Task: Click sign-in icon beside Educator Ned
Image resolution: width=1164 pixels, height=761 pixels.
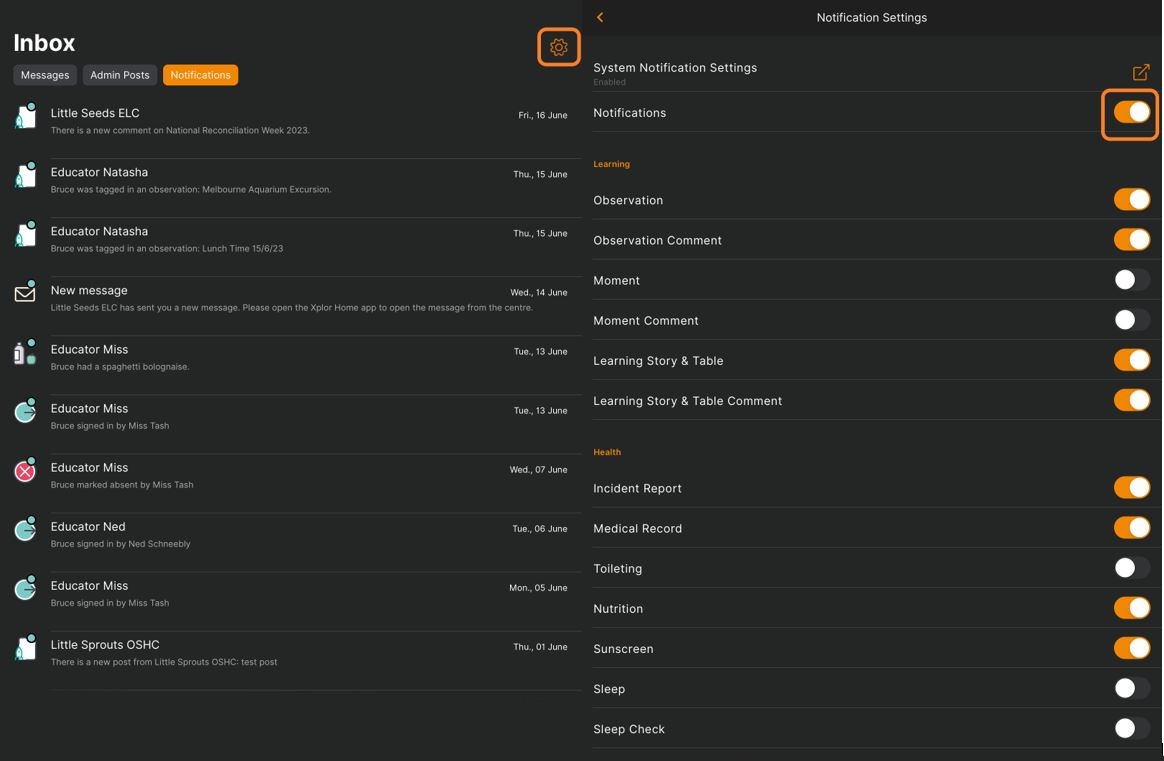Action: click(25, 530)
